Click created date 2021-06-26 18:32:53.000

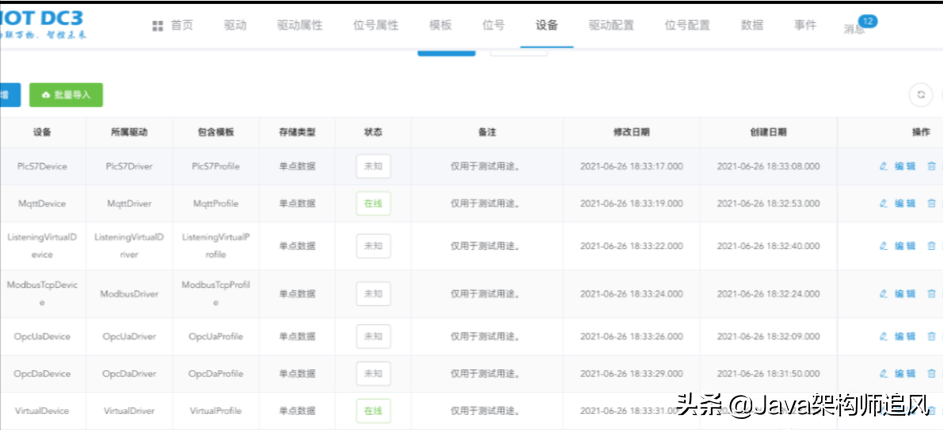click(768, 203)
